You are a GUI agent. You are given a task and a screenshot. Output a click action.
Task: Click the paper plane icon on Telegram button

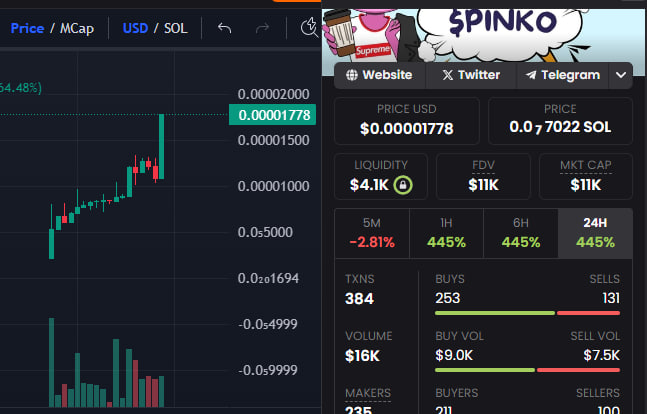pos(531,75)
